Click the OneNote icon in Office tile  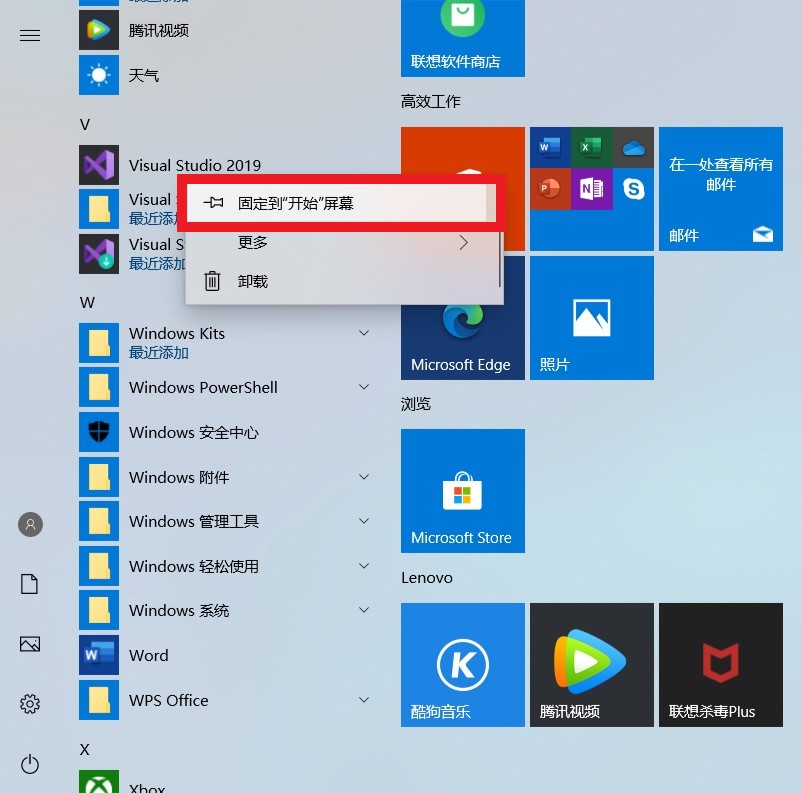(591, 189)
